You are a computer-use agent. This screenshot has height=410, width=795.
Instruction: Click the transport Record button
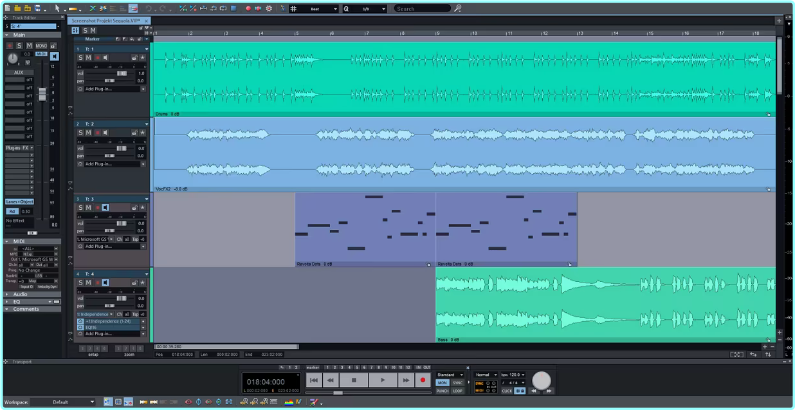point(423,380)
